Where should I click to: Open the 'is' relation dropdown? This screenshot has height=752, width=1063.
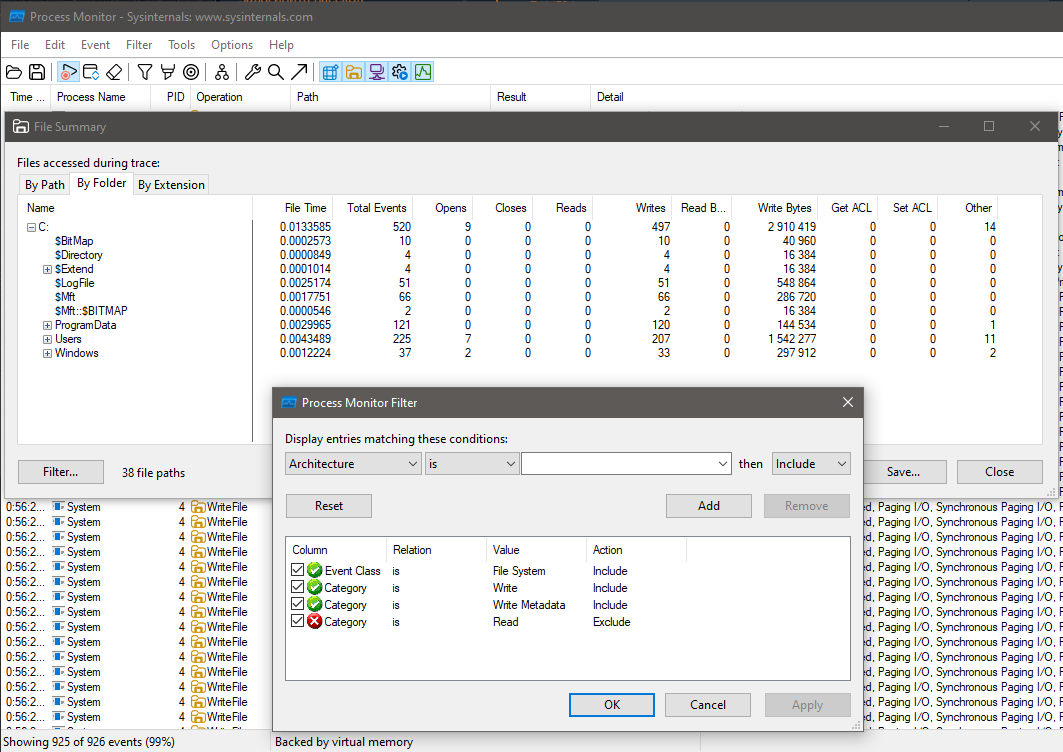472,464
